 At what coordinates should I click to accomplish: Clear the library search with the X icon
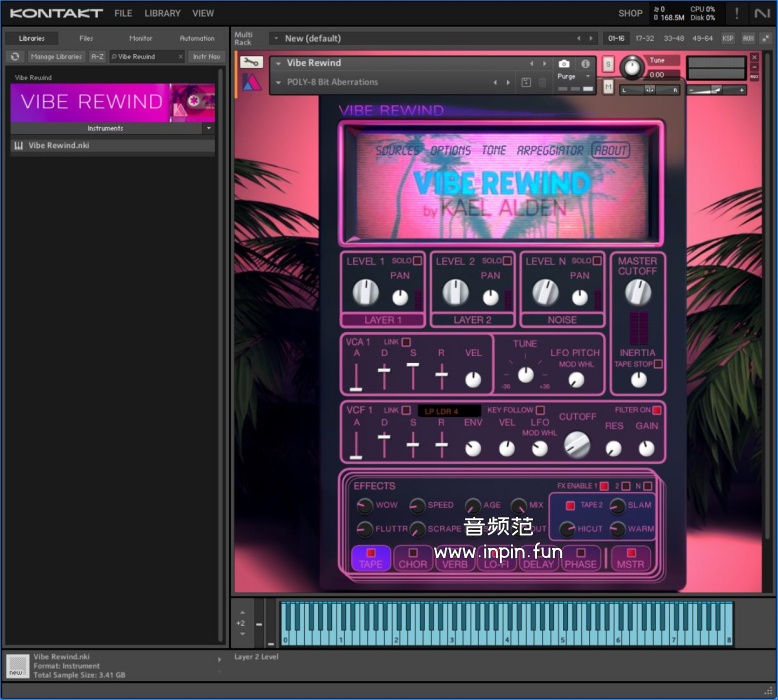(x=180, y=57)
